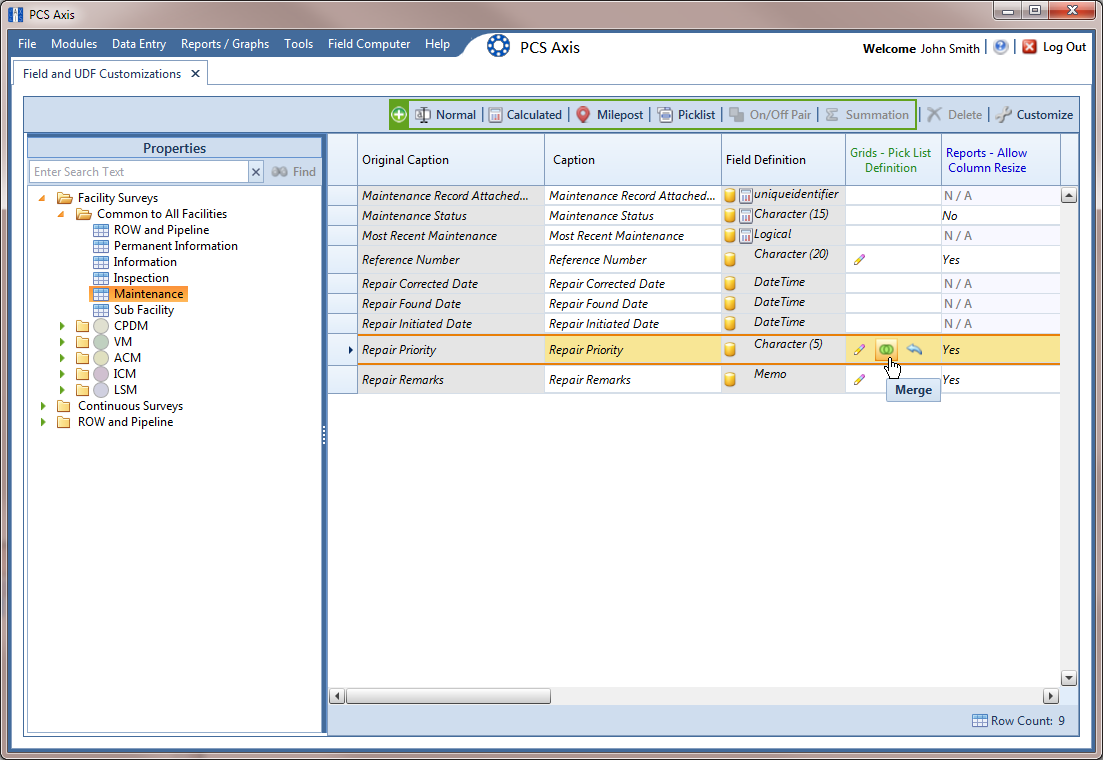Viewport: 1103px width, 760px height.
Task: Expand the ICM folder
Action: tap(62, 374)
